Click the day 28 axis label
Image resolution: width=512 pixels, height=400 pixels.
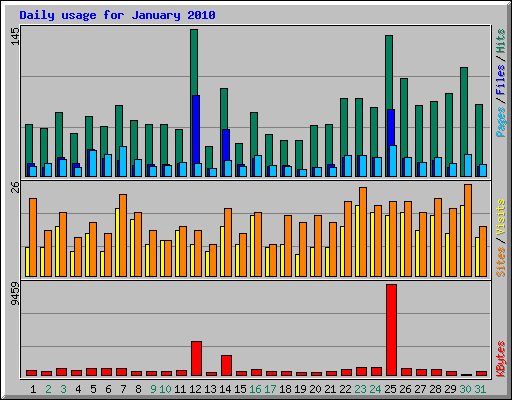coord(435,389)
